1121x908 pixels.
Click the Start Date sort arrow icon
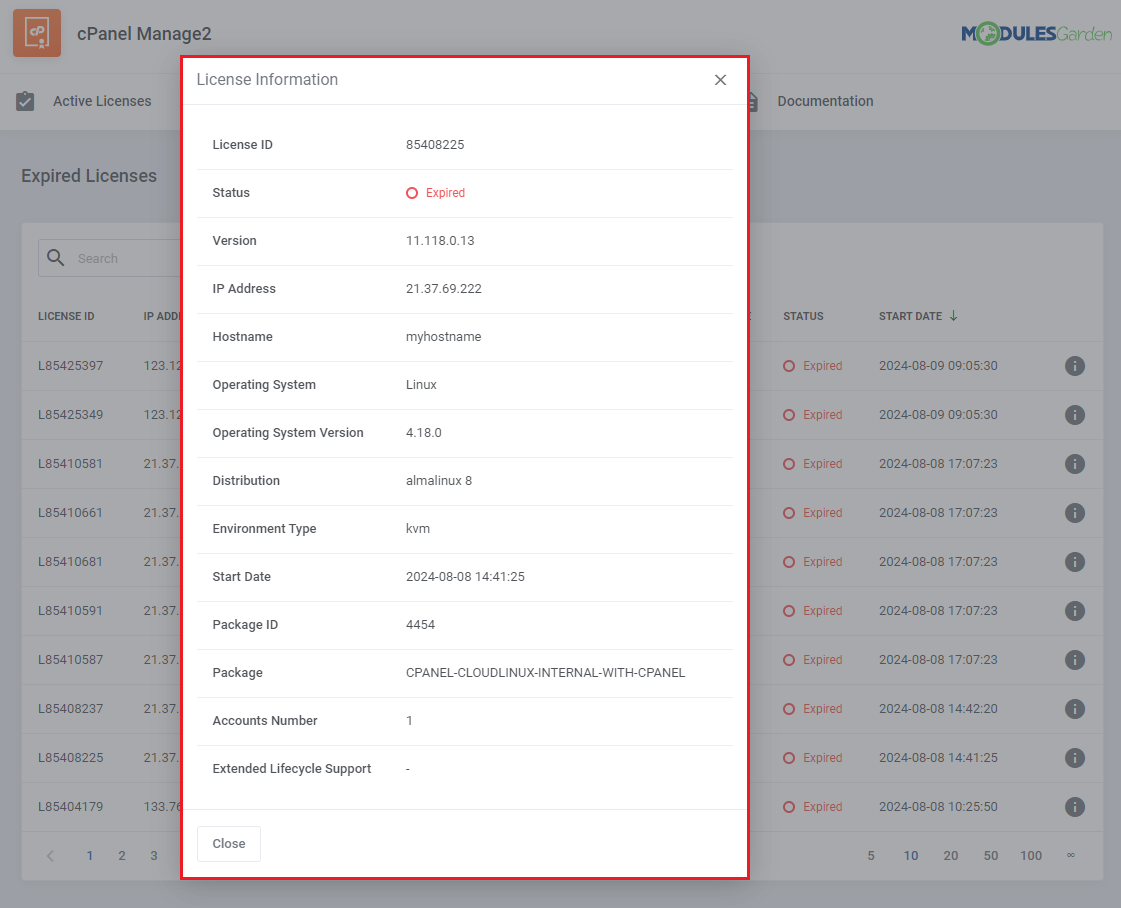pos(953,316)
